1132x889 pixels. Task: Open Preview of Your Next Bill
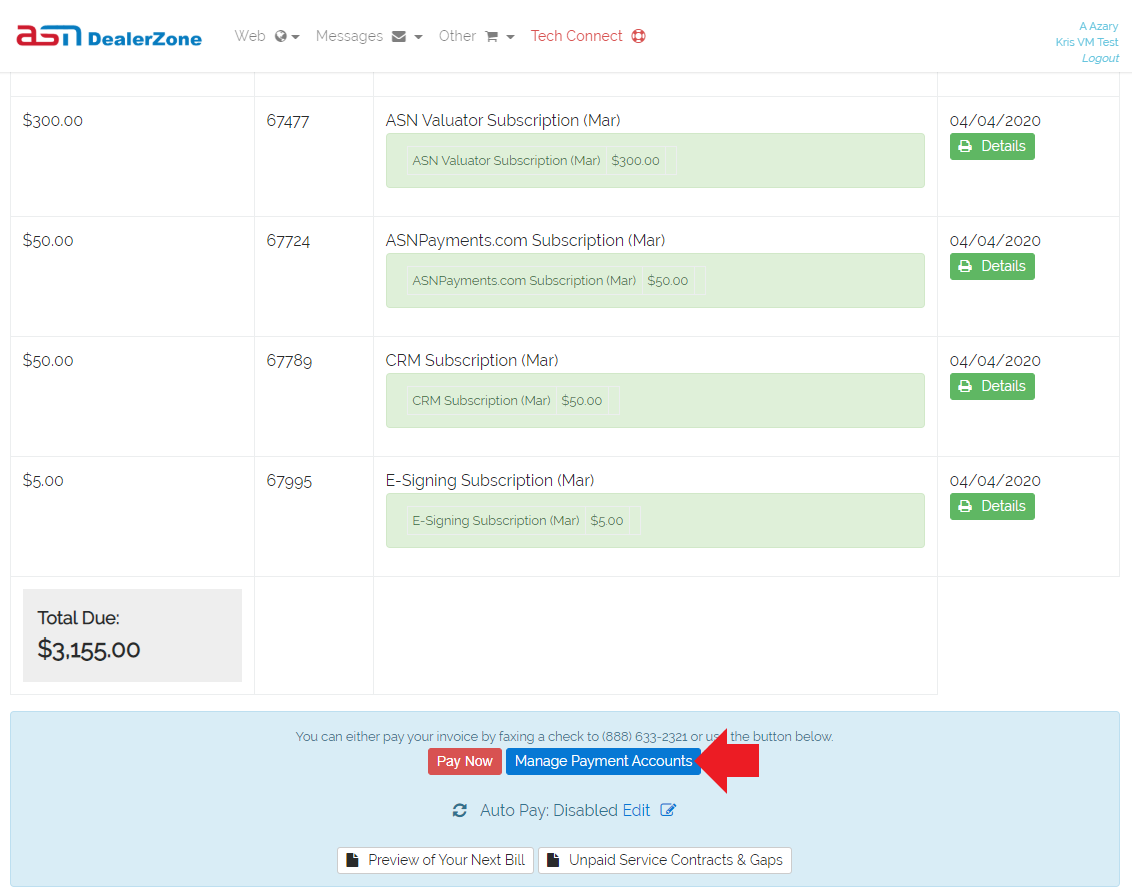[x=435, y=860]
